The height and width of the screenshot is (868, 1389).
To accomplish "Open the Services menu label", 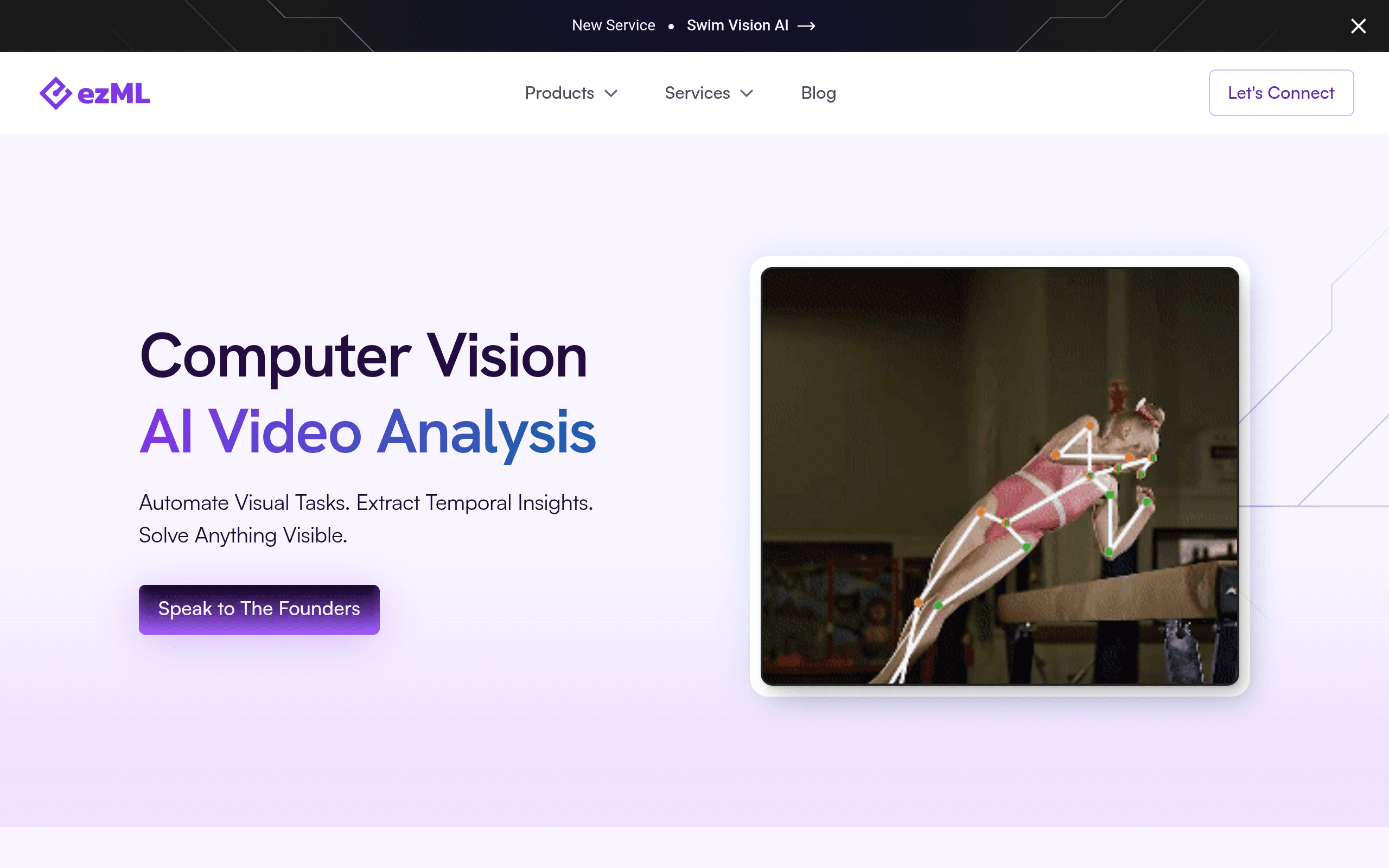I will click(697, 93).
